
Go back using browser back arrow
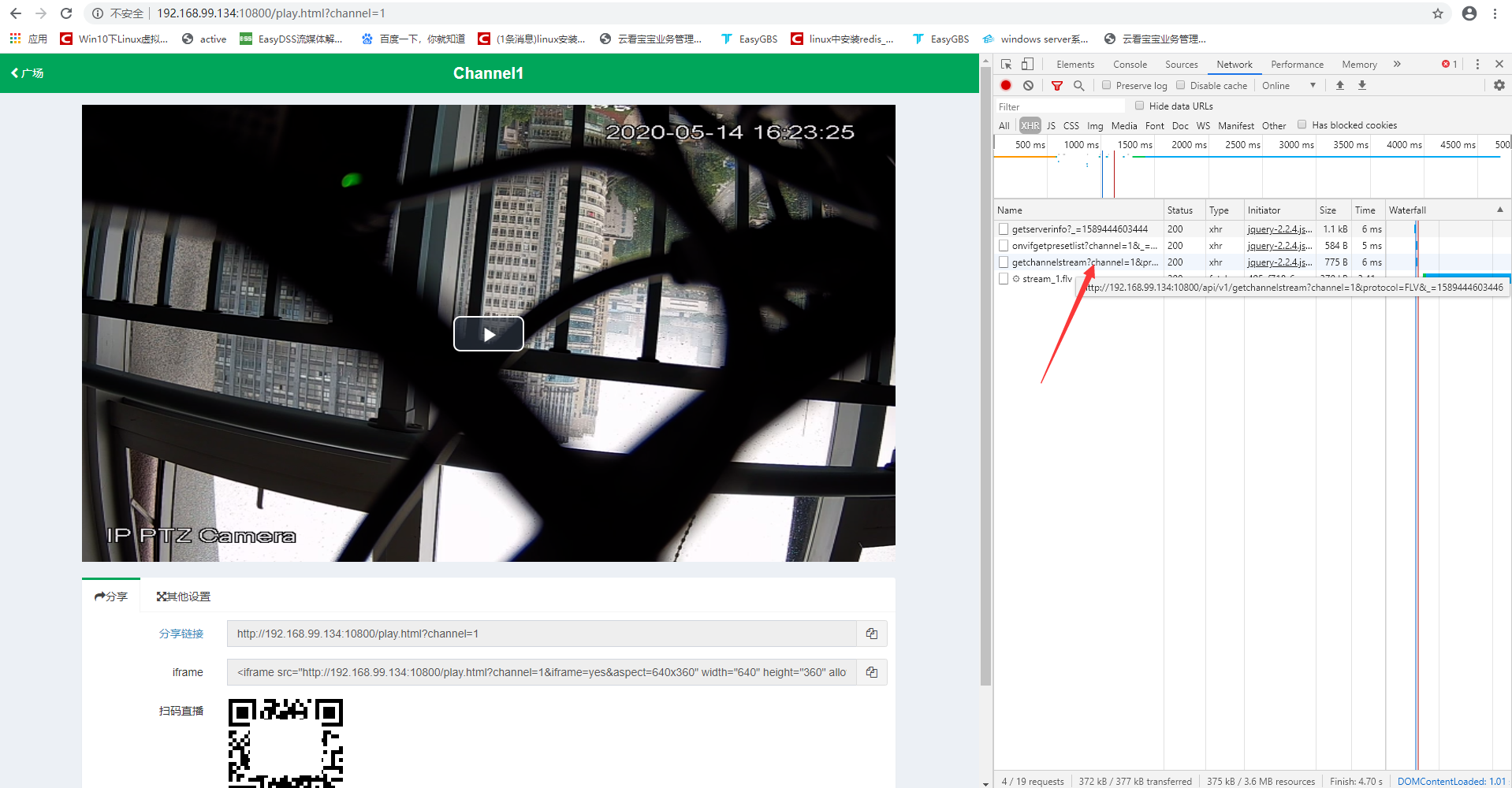click(16, 13)
